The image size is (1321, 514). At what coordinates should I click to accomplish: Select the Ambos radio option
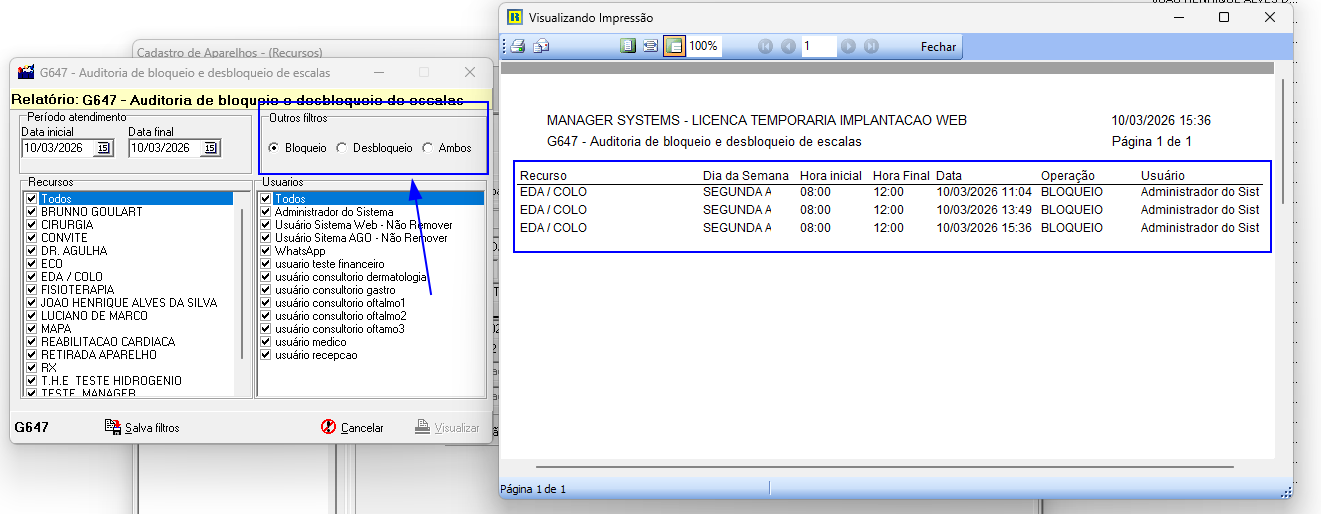point(428,148)
